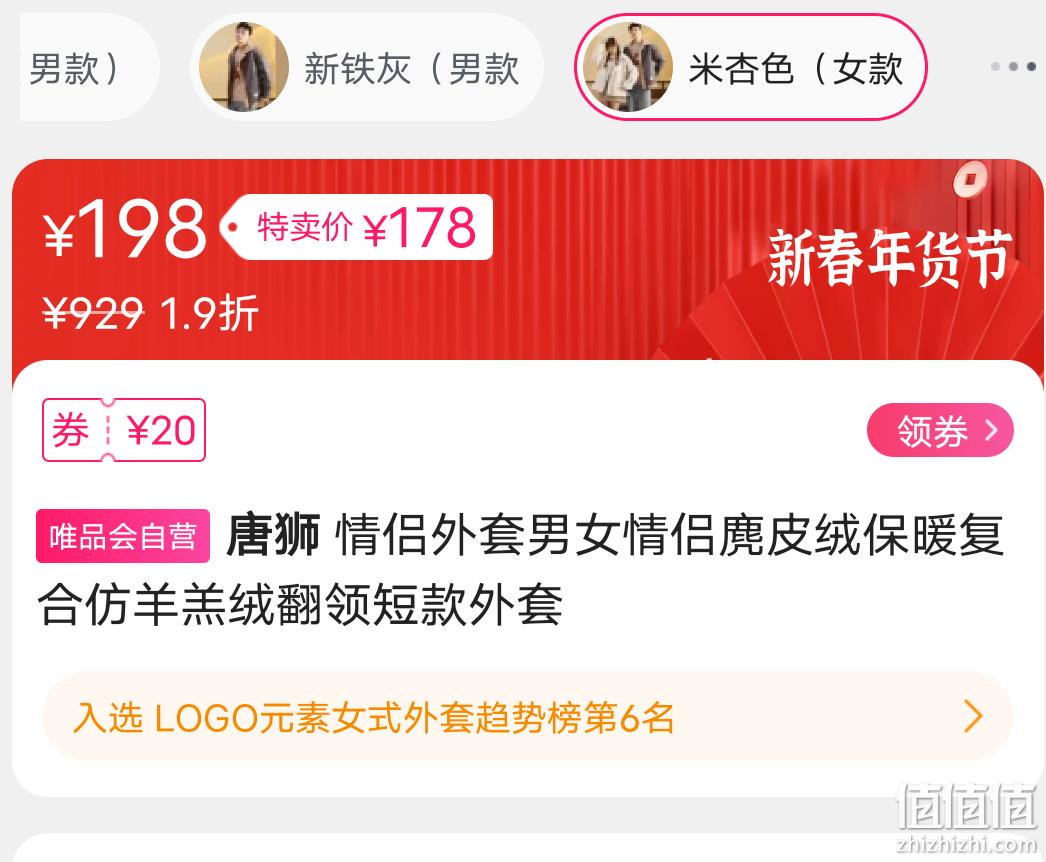Open the 唐狮 brand name link
This screenshot has height=862, width=1046.
click(x=274, y=534)
